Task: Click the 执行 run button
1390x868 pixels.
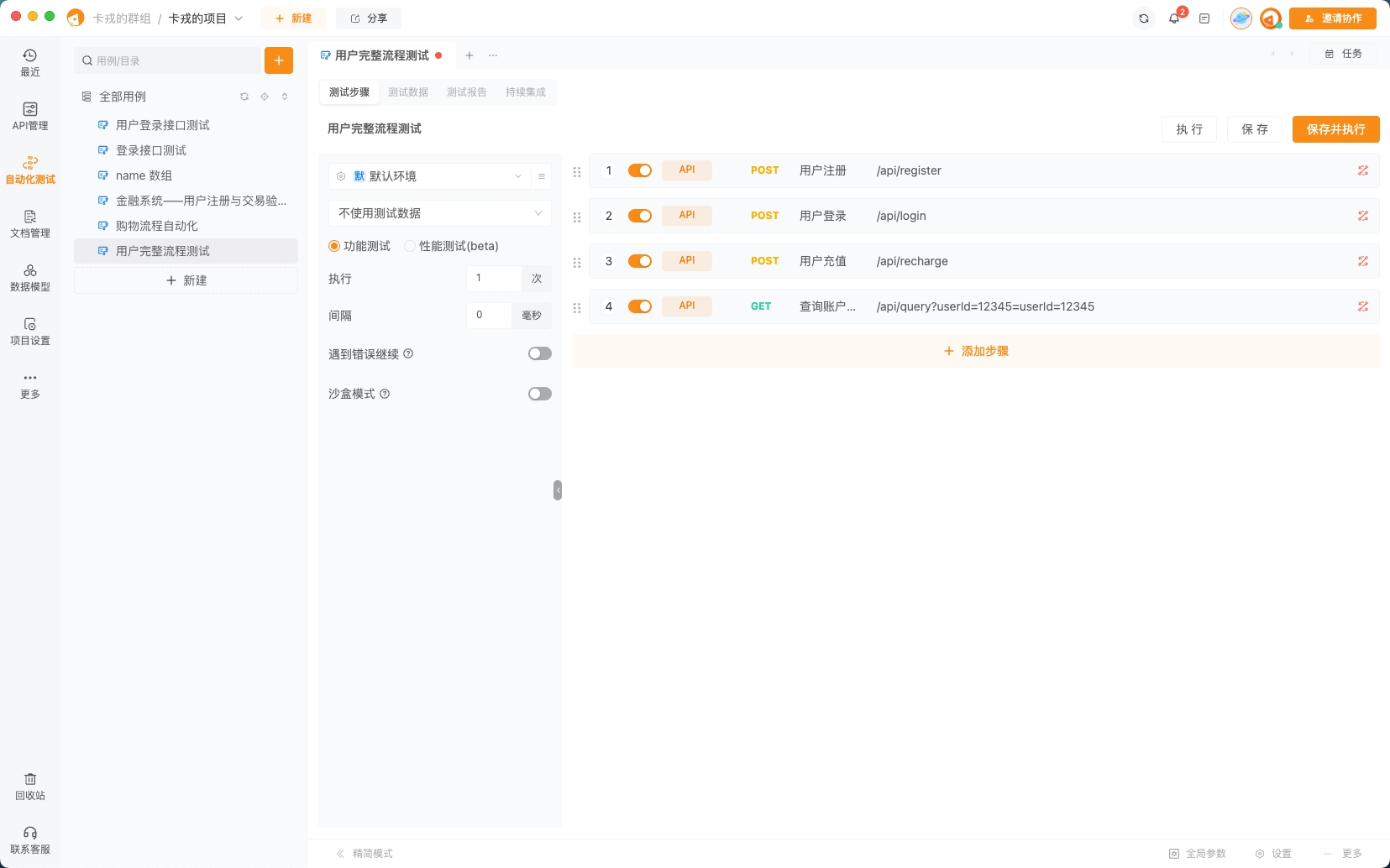Action: pos(1189,129)
